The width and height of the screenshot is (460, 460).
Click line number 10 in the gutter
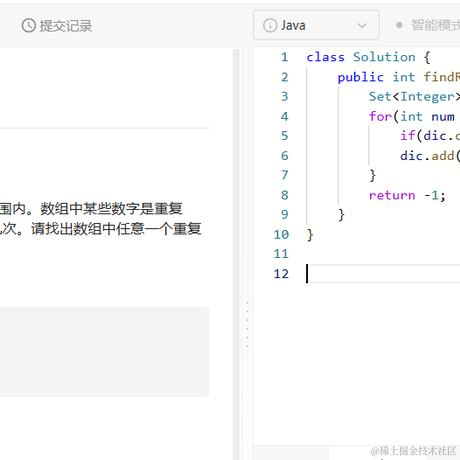point(281,234)
